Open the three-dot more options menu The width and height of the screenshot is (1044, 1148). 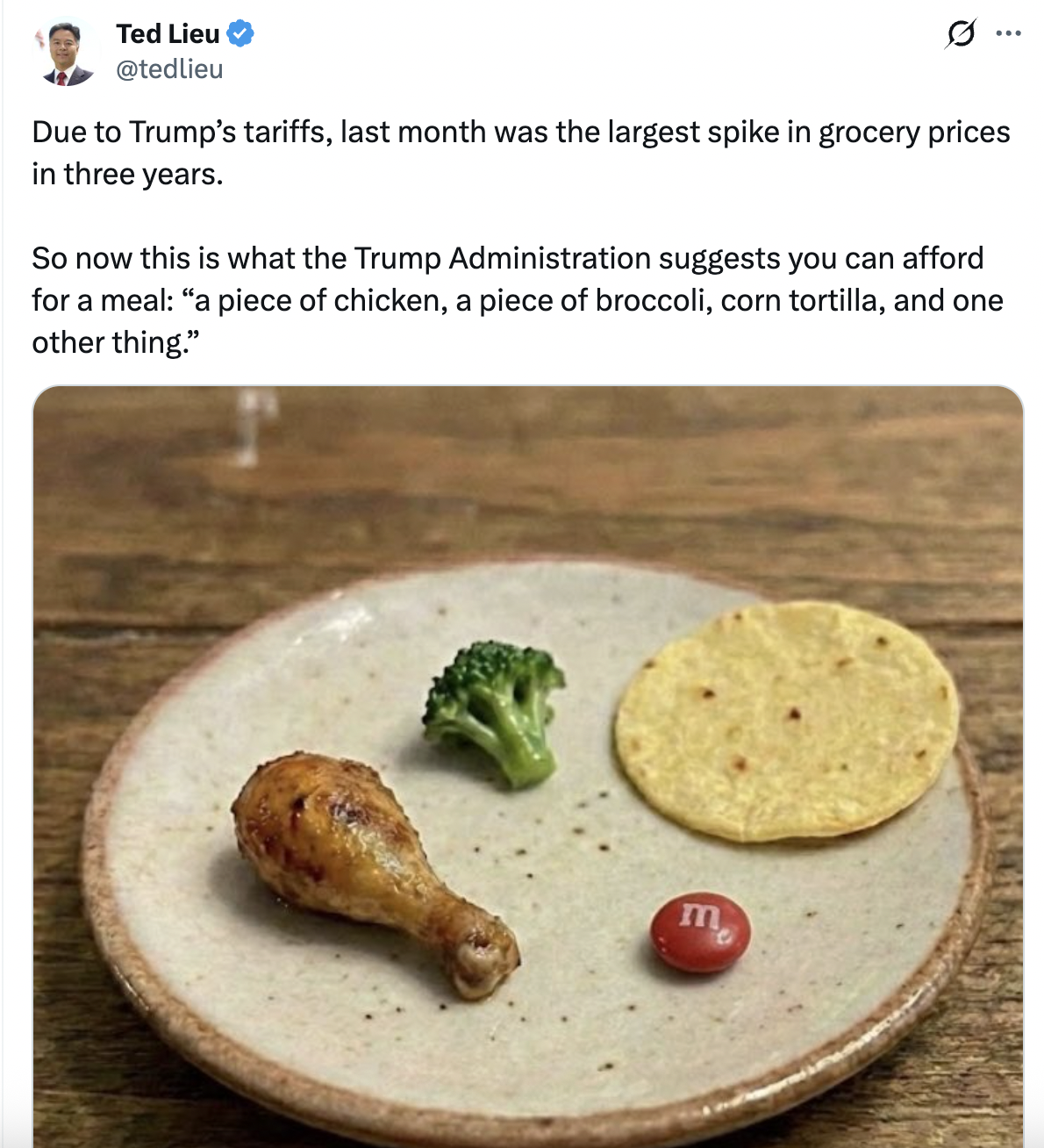pyautogui.click(x=1008, y=34)
